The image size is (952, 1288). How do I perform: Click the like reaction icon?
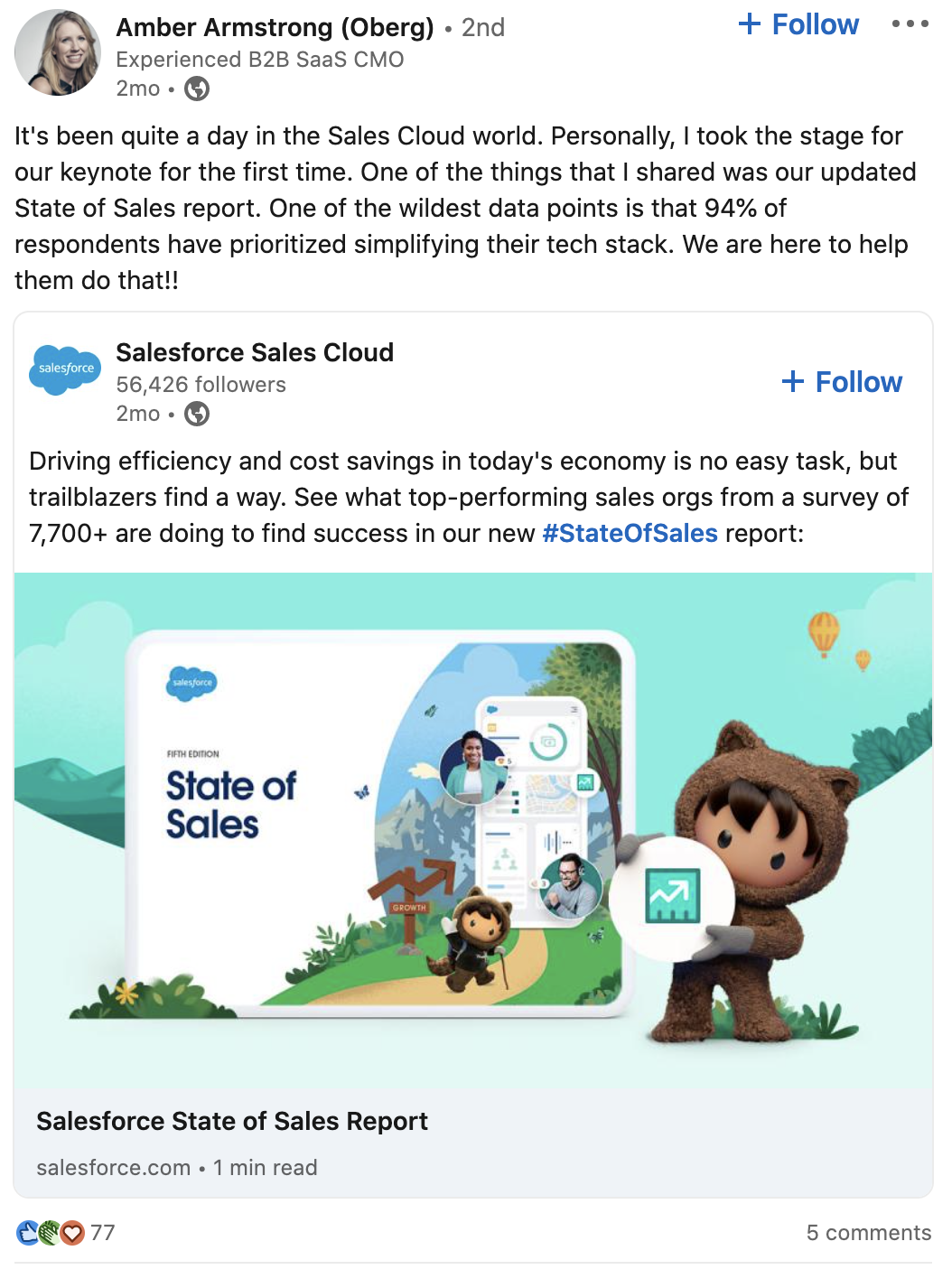click(26, 1232)
